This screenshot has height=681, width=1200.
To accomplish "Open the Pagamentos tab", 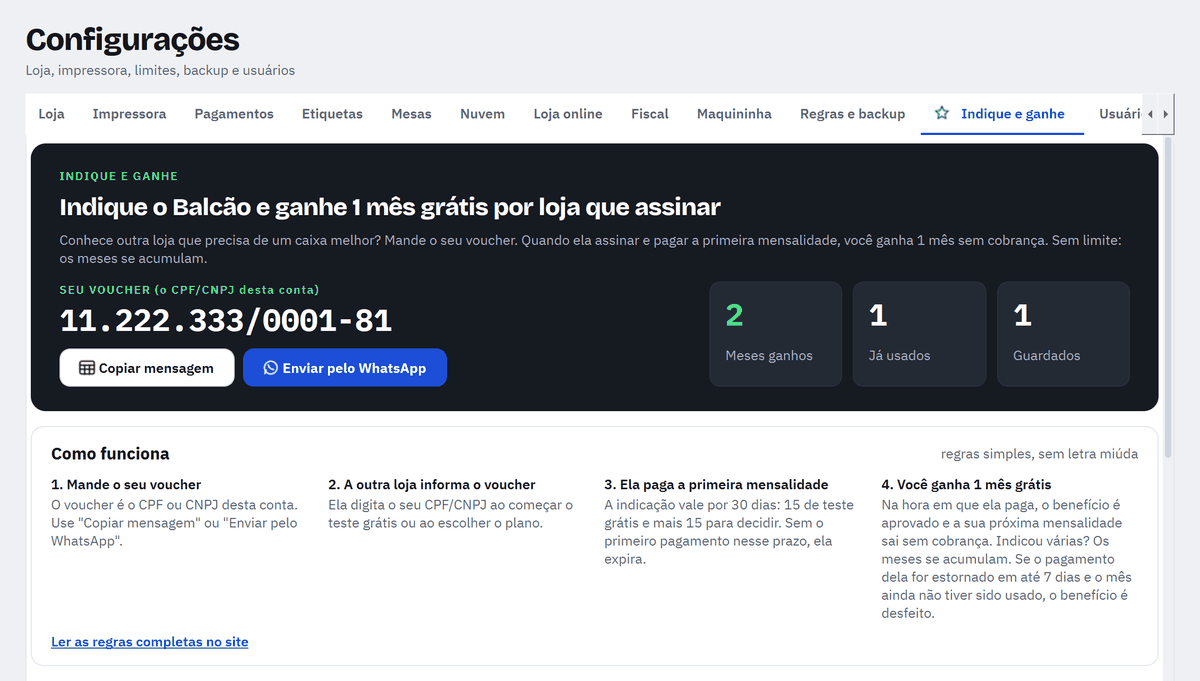I will (x=234, y=114).
